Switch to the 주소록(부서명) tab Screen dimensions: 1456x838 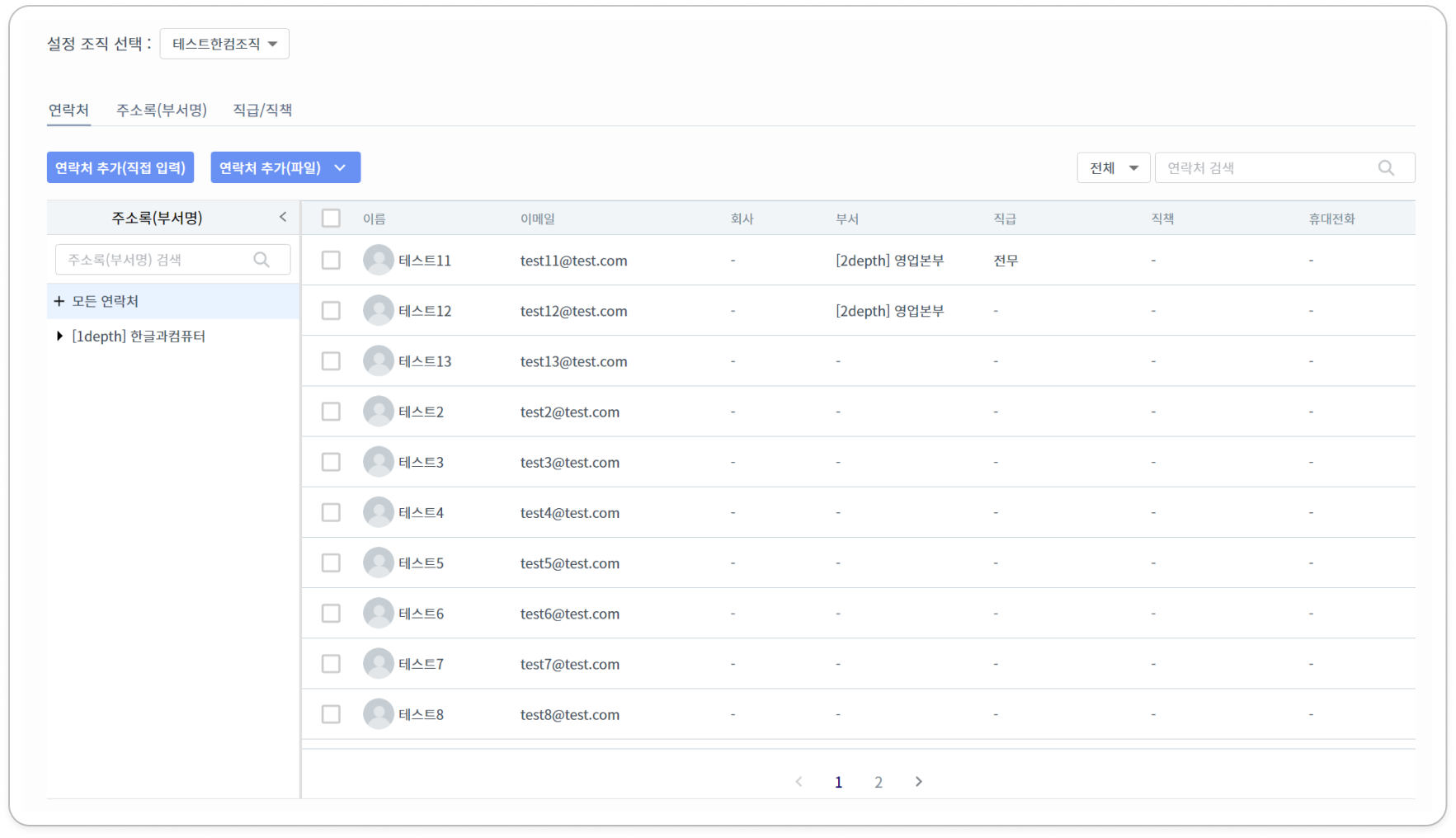click(161, 110)
